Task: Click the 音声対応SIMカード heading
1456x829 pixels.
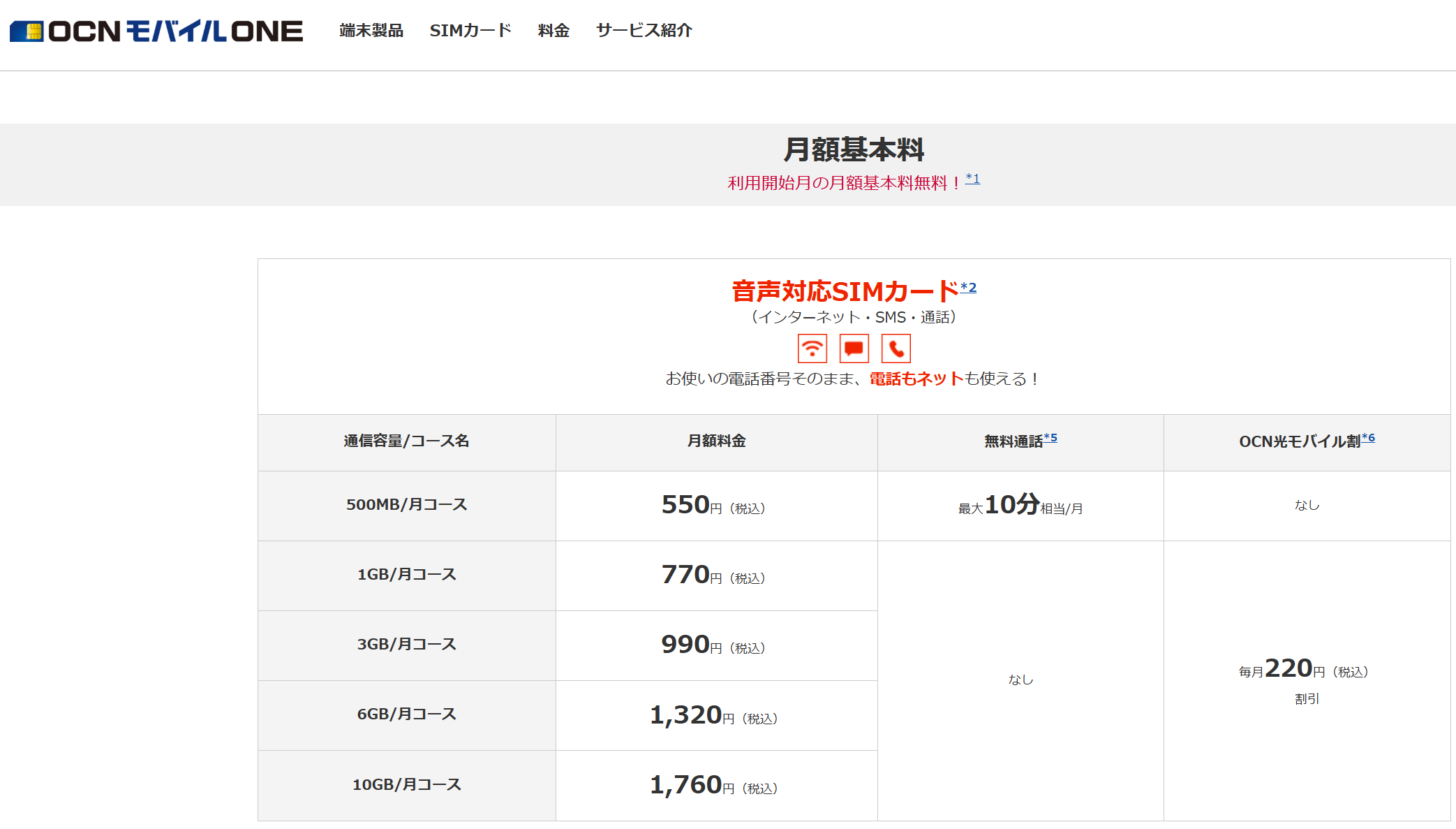Action: (x=845, y=288)
